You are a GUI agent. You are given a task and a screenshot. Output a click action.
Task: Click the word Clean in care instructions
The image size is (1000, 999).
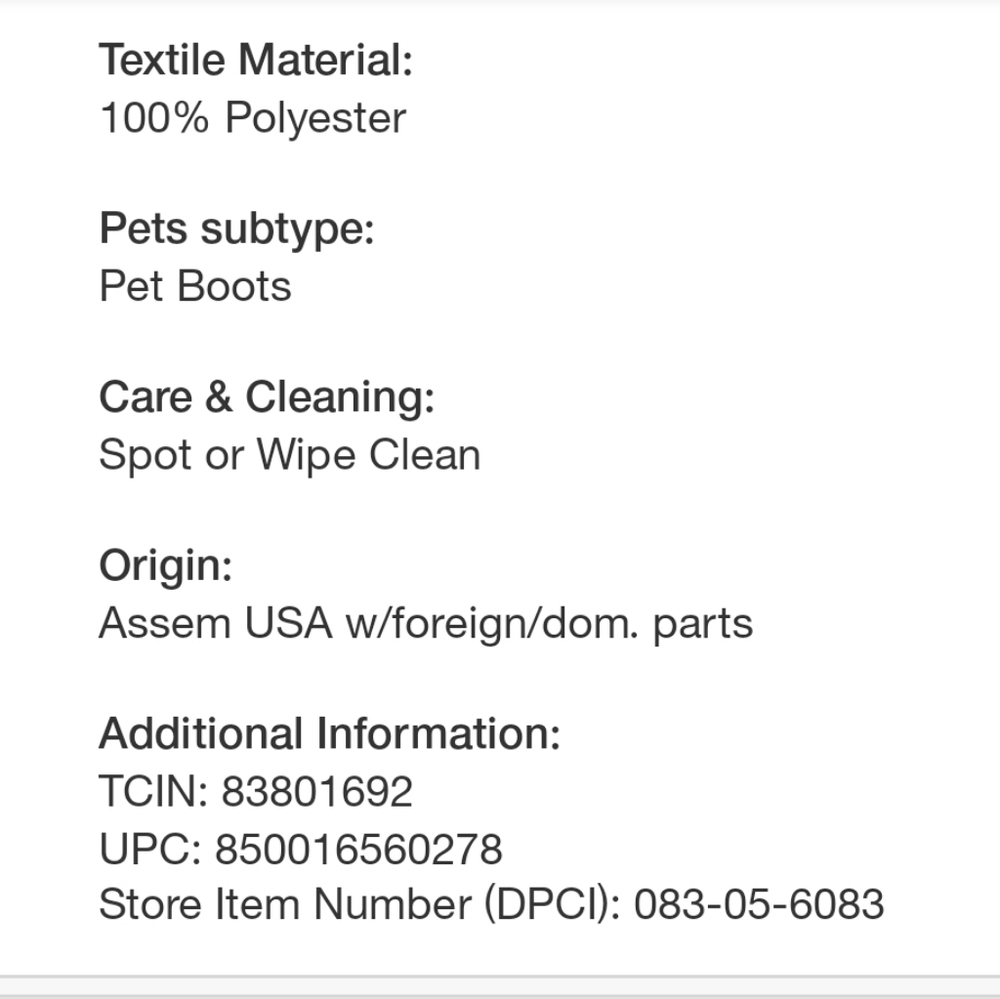(425, 455)
